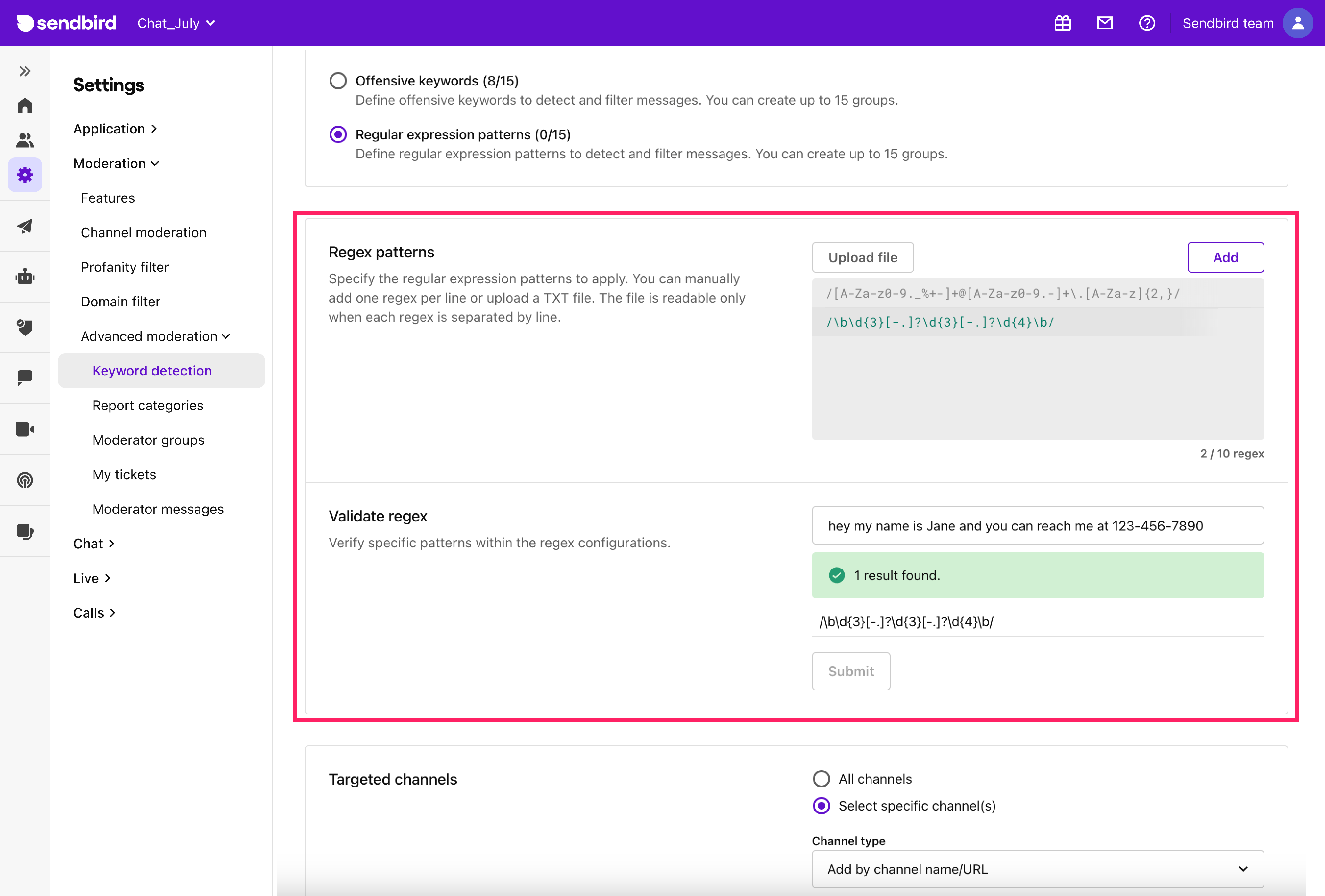Open the Home icon in sidebar
This screenshot has height=896, width=1325.
pyautogui.click(x=25, y=105)
